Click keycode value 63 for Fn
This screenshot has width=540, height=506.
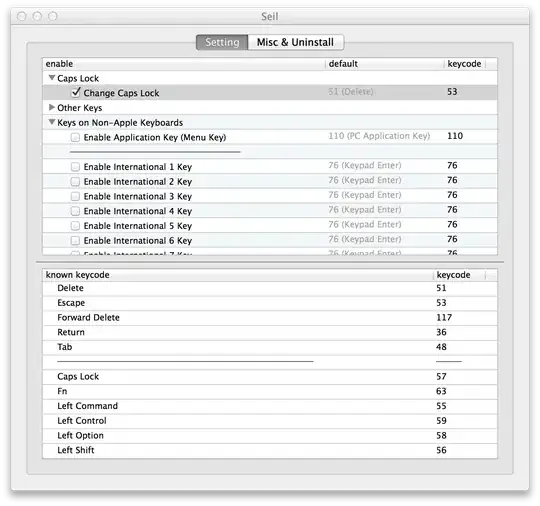tap(441, 392)
